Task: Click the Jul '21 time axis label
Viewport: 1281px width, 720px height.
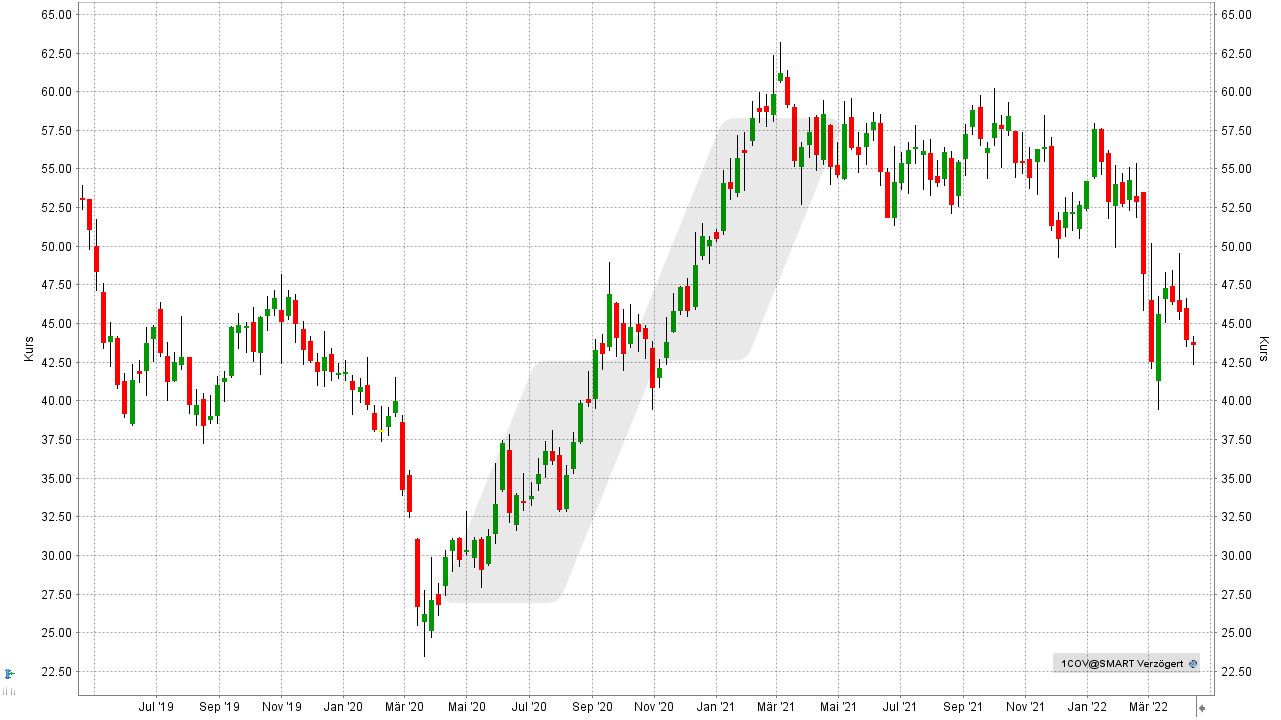Action: (x=901, y=707)
